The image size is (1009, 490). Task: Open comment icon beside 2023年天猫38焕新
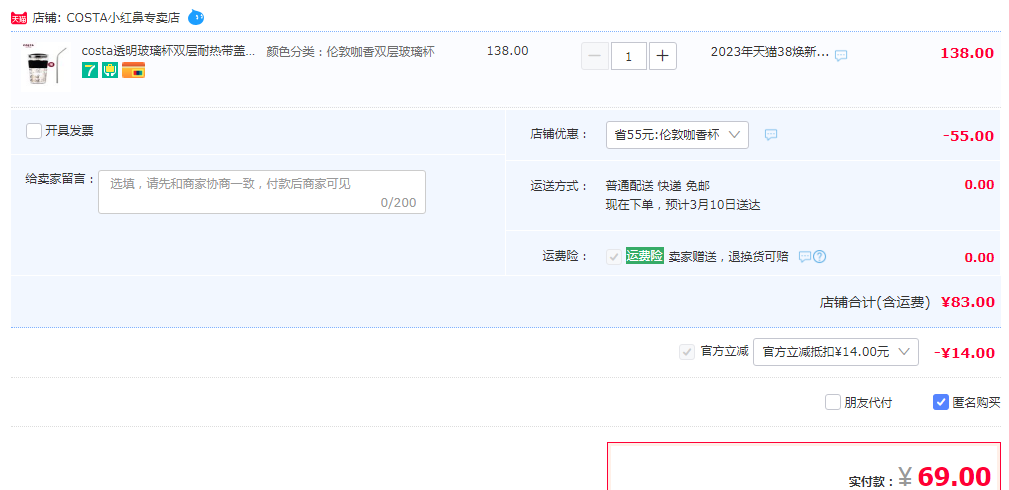[840, 55]
